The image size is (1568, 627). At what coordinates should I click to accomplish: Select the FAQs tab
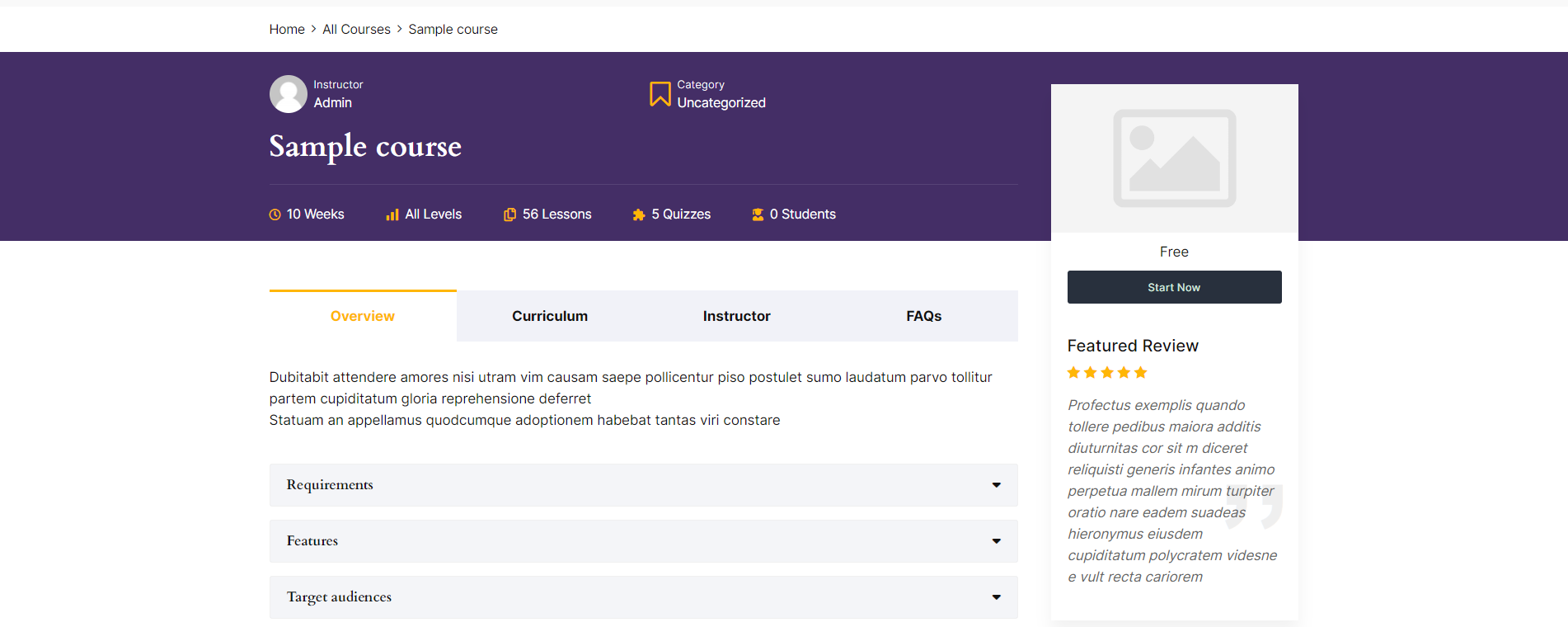924,316
